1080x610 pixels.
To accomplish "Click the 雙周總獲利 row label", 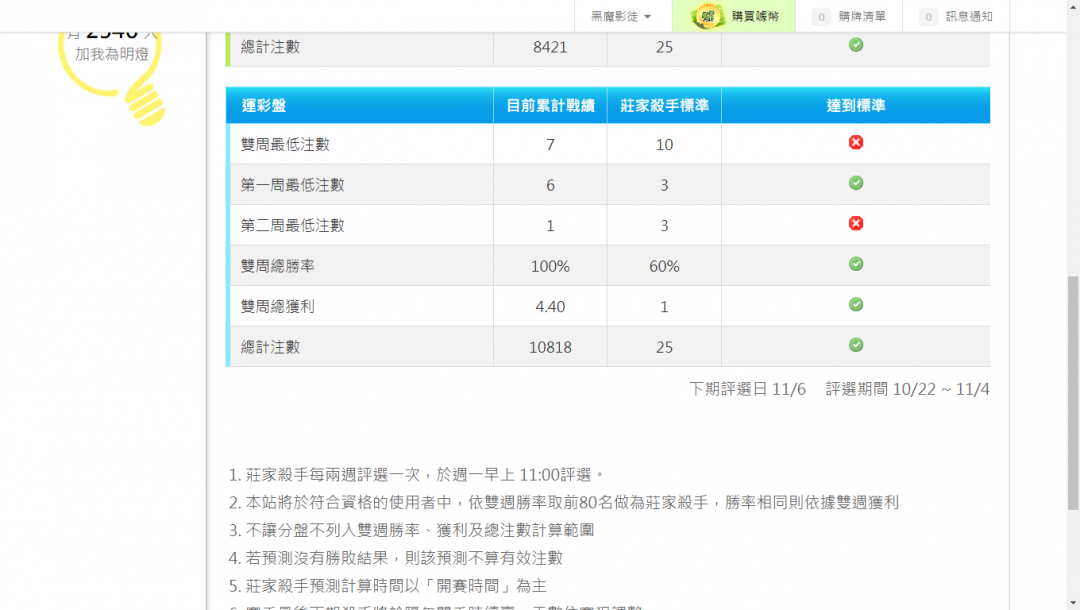I will pyautogui.click(x=278, y=307).
